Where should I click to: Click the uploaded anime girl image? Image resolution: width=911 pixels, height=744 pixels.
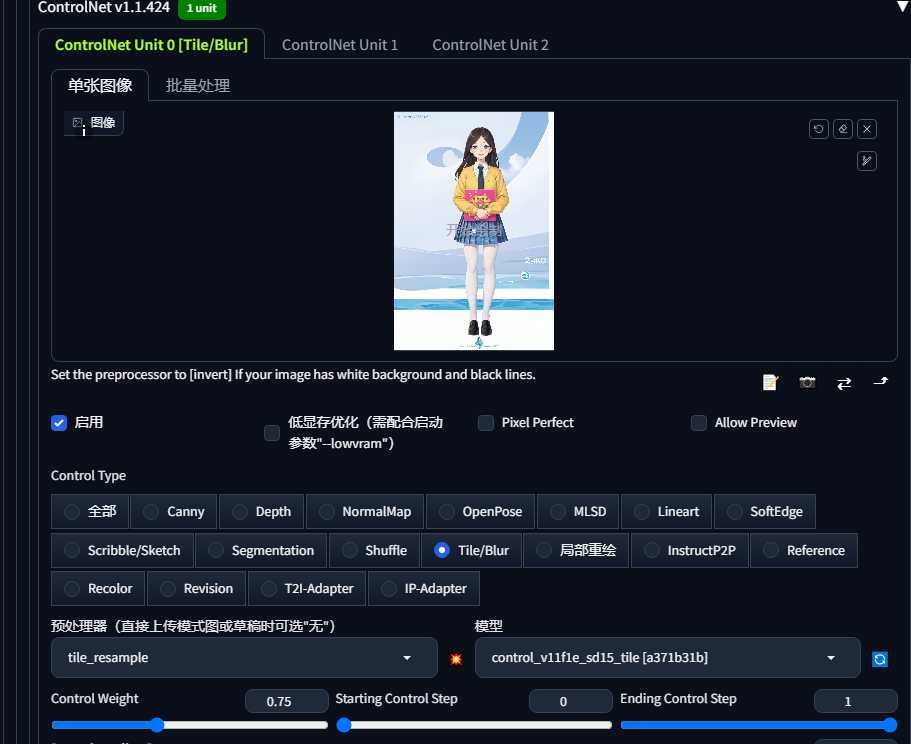[x=474, y=231]
